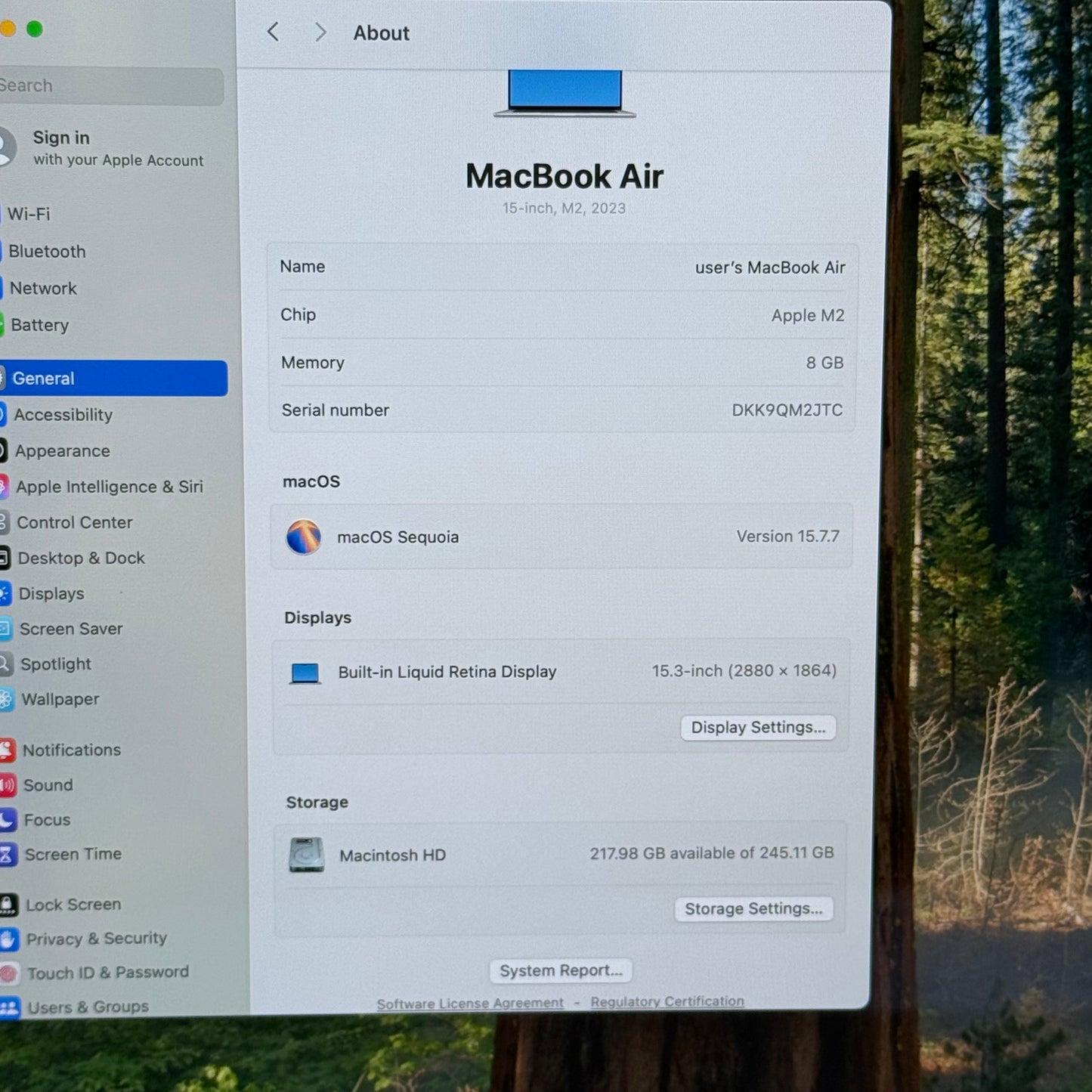Go forward with the right chevron
This screenshot has width=1092, height=1092.
click(x=320, y=32)
